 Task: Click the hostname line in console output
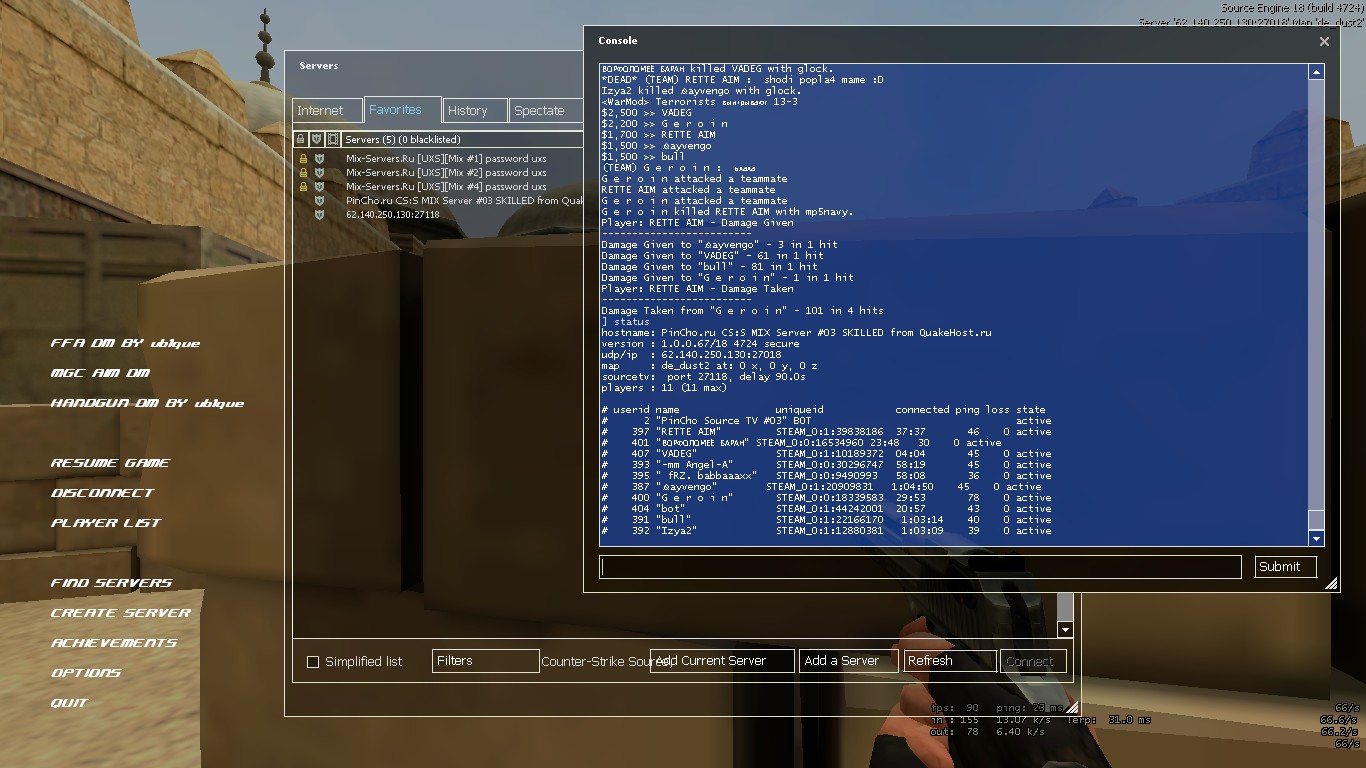[796, 332]
